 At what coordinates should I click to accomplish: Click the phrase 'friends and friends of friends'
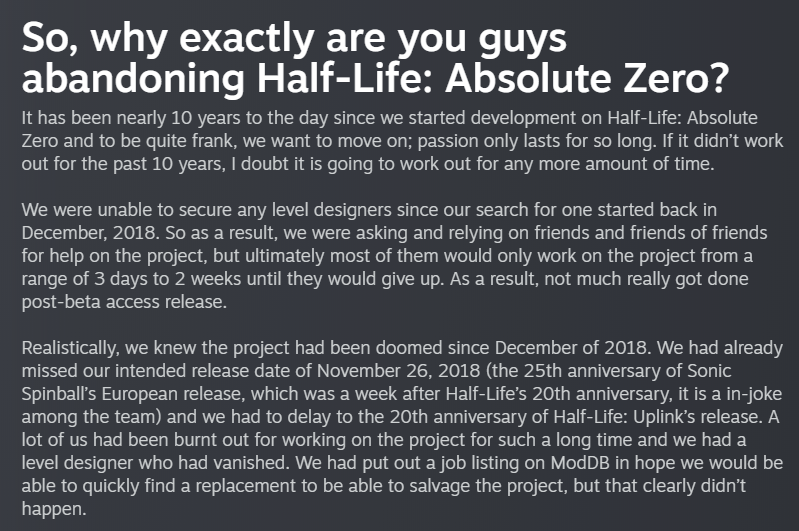[651, 233]
